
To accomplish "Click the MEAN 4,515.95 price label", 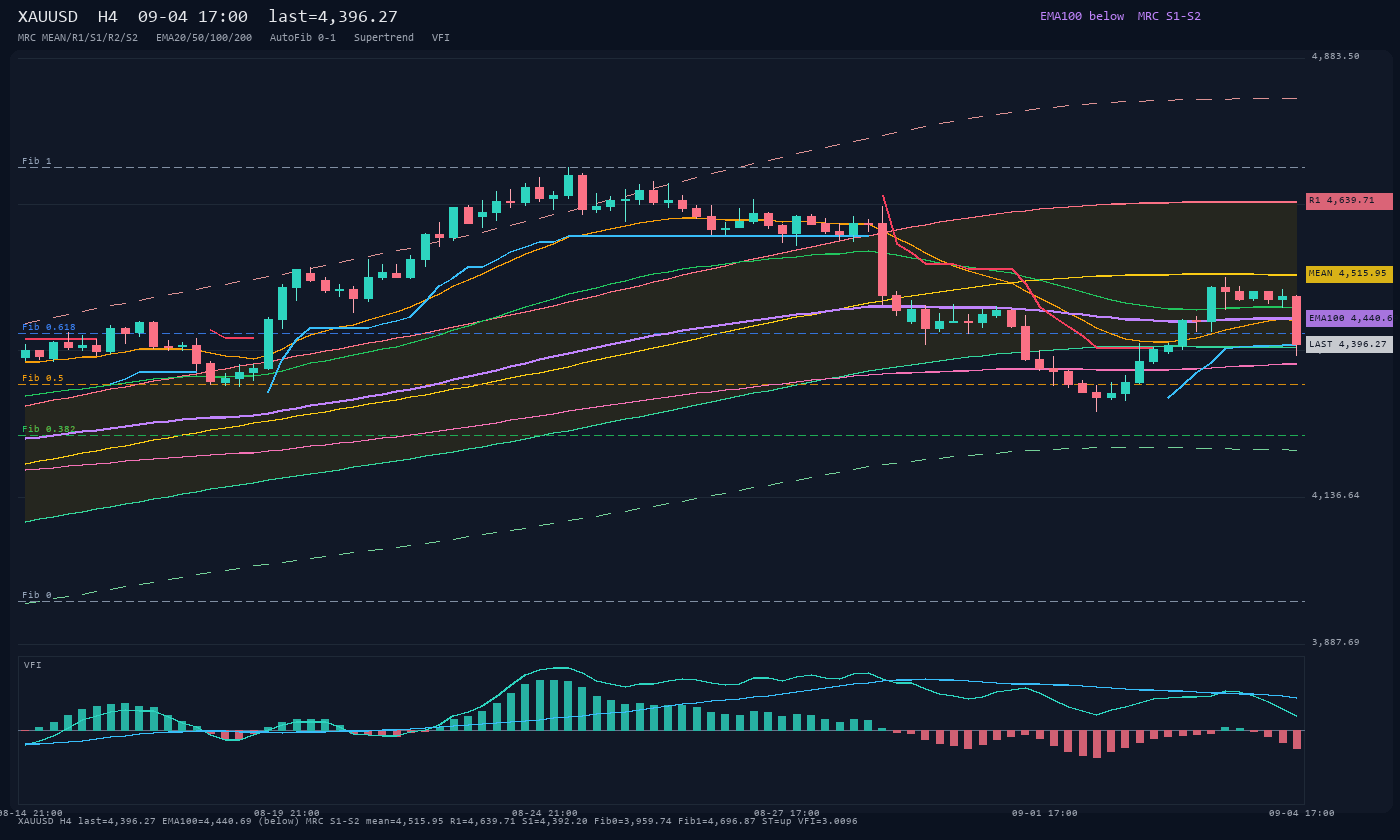I will (x=1349, y=274).
